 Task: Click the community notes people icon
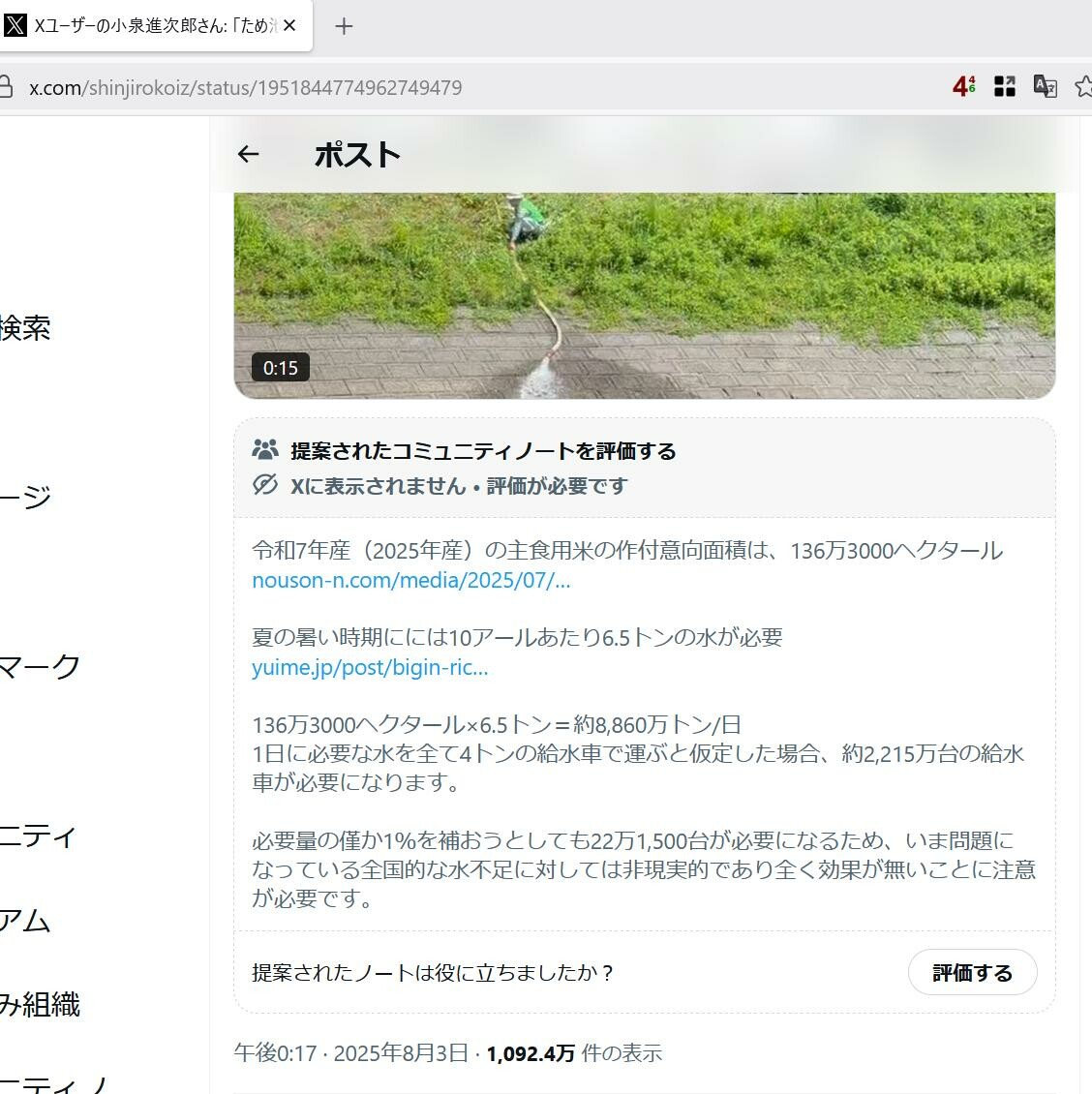pyautogui.click(x=265, y=449)
